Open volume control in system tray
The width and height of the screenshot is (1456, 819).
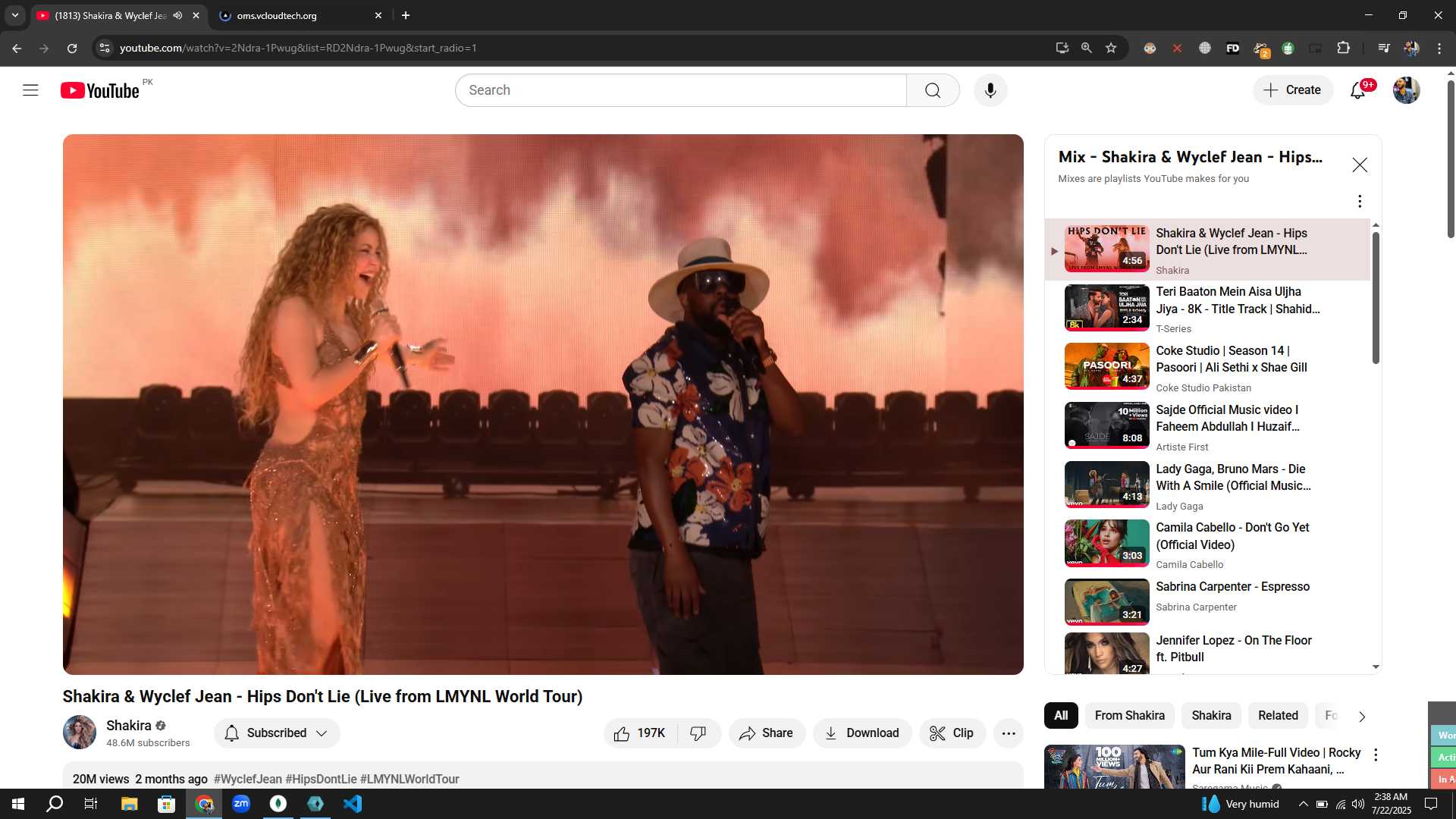tap(1358, 804)
